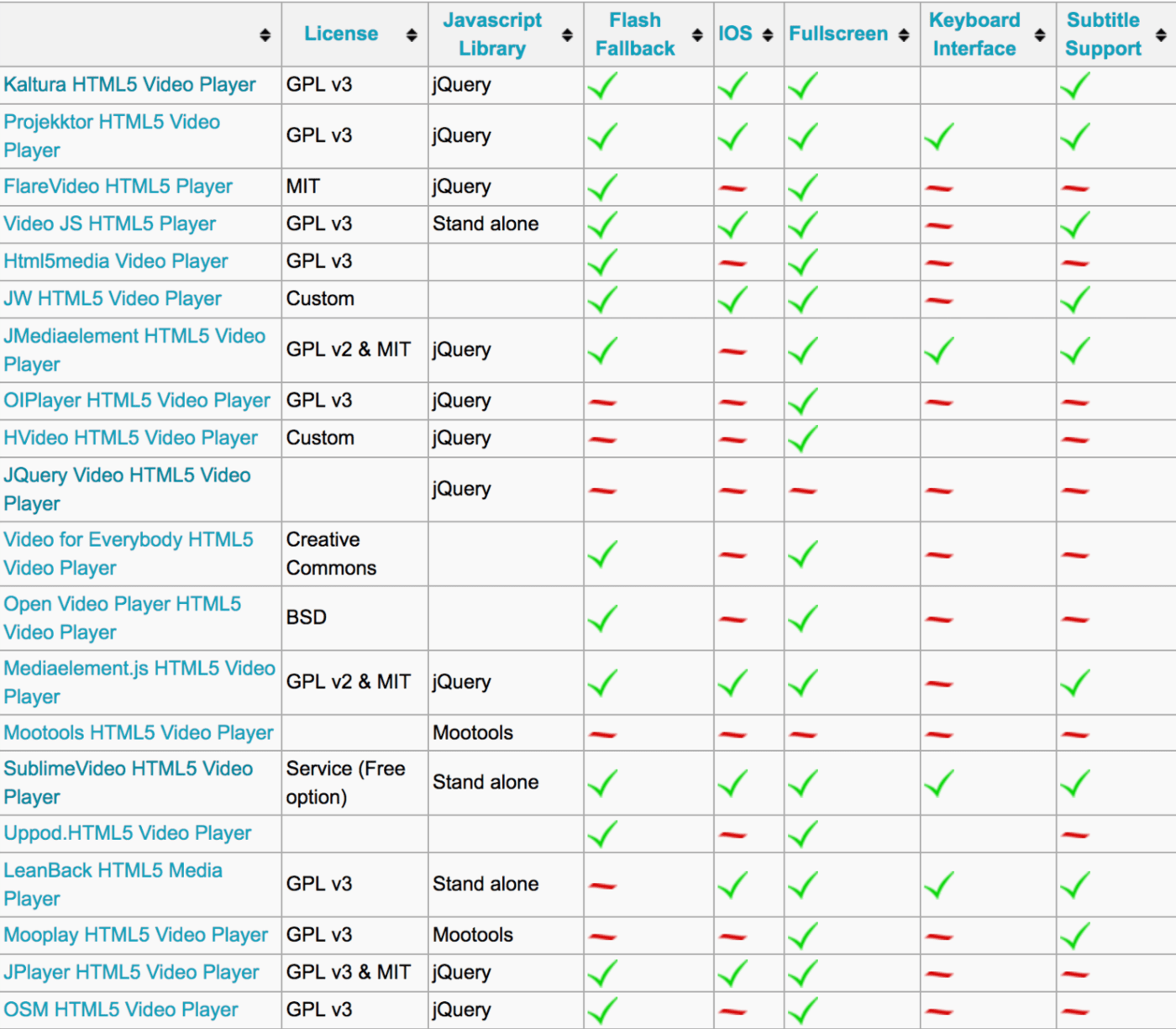The width and height of the screenshot is (1176, 1029).
Task: Open JQuery Video HTML5 Video Player link
Action: (x=127, y=490)
